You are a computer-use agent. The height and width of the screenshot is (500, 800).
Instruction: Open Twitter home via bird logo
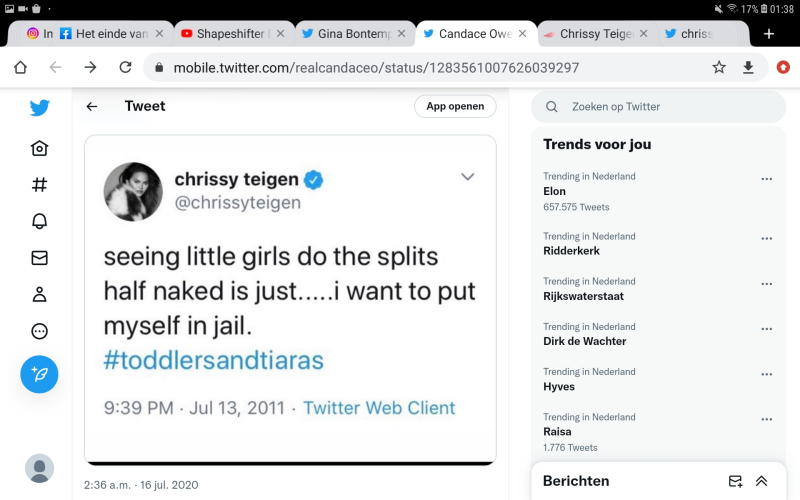click(39, 108)
